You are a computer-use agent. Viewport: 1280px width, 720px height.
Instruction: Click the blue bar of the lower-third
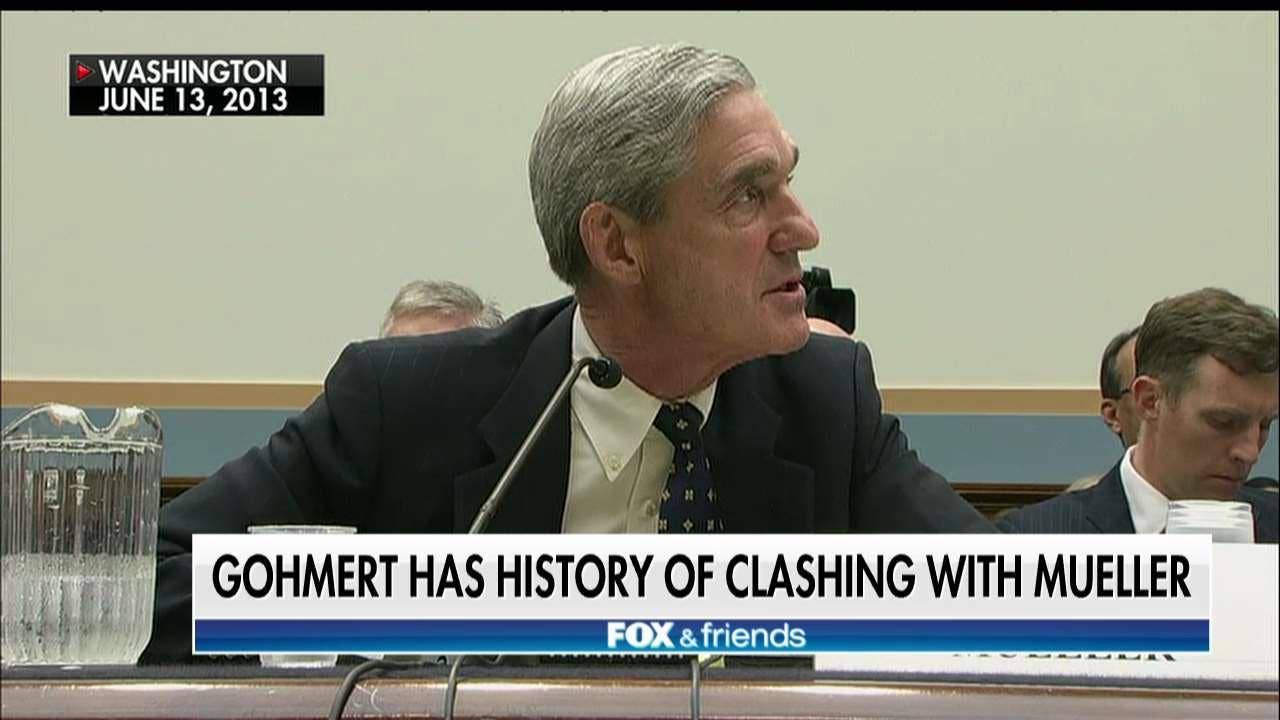(702, 636)
